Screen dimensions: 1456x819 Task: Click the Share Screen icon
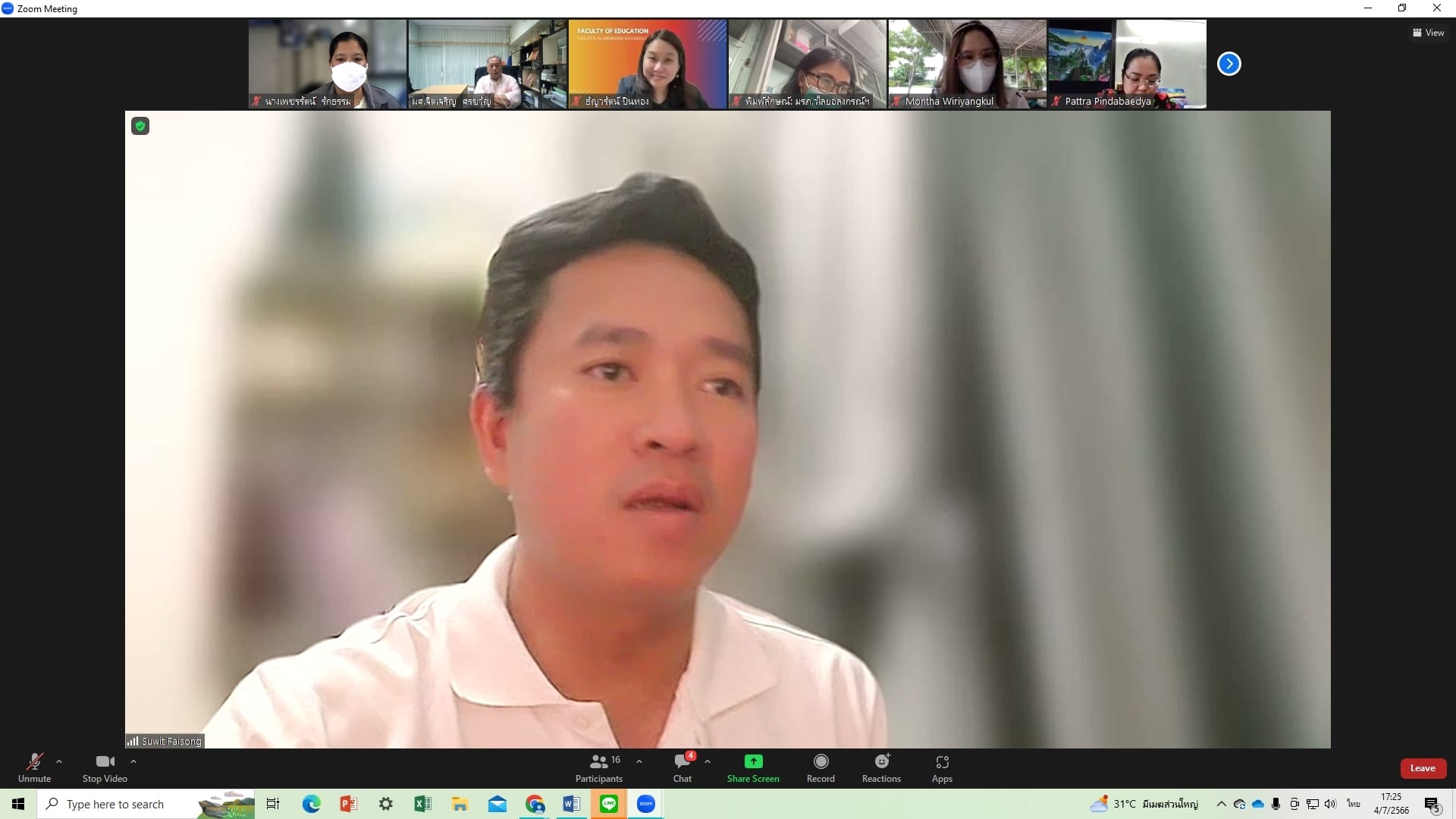(x=752, y=762)
